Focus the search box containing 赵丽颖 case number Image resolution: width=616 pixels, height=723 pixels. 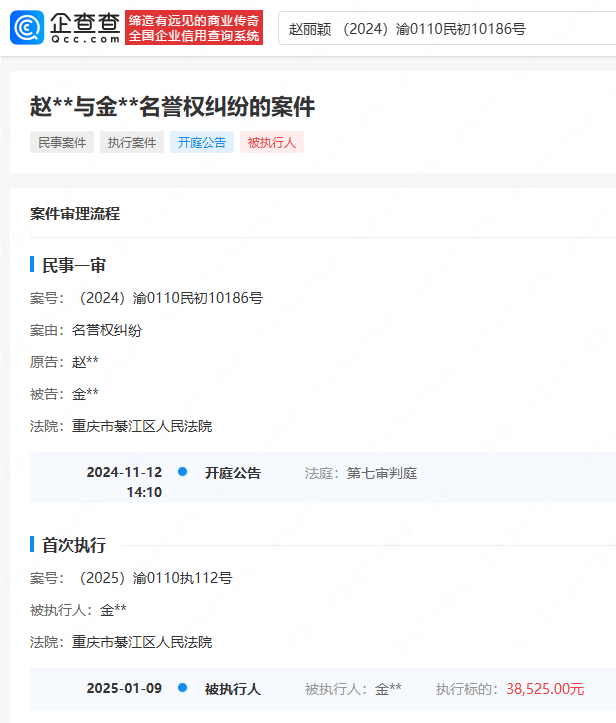pos(447,29)
